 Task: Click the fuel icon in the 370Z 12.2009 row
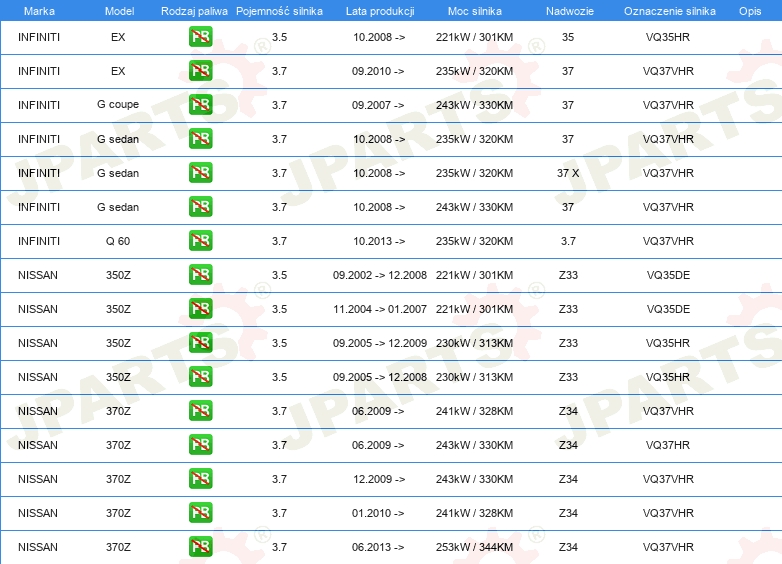[200, 479]
